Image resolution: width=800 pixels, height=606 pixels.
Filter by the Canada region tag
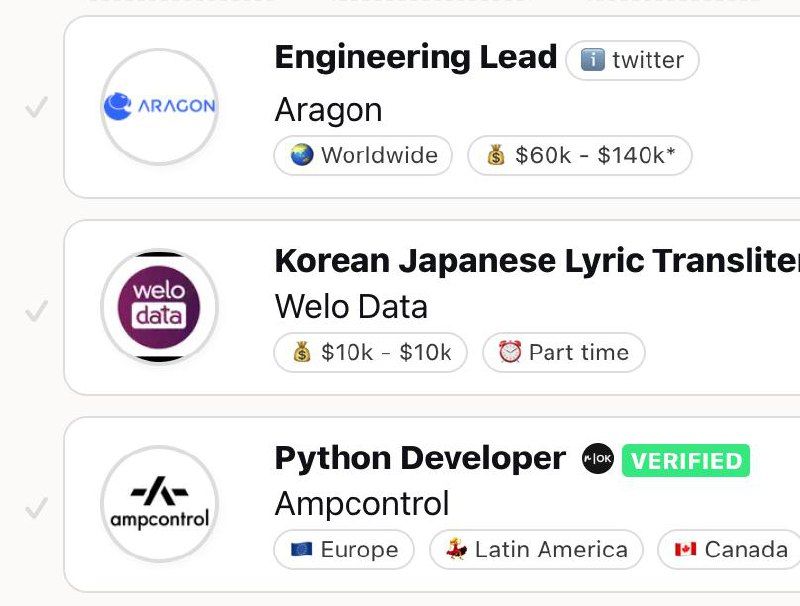click(x=730, y=549)
